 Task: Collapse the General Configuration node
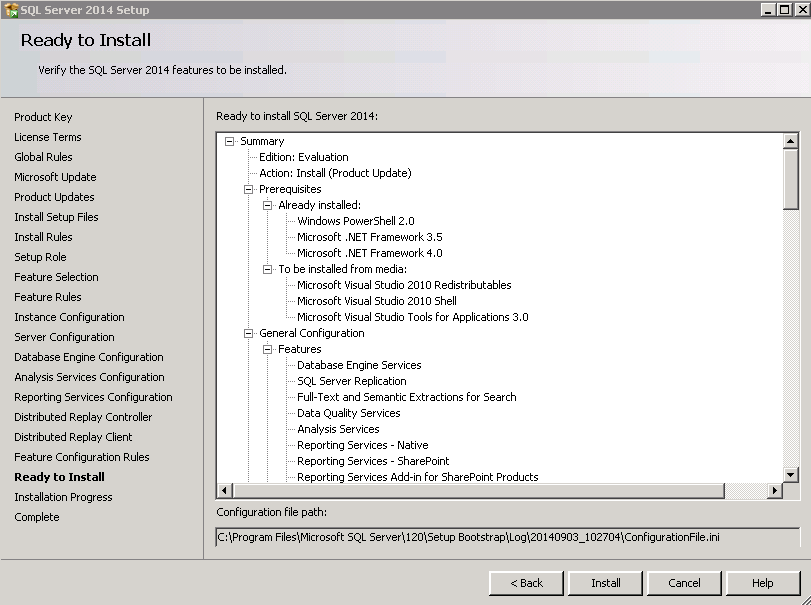pyautogui.click(x=248, y=334)
